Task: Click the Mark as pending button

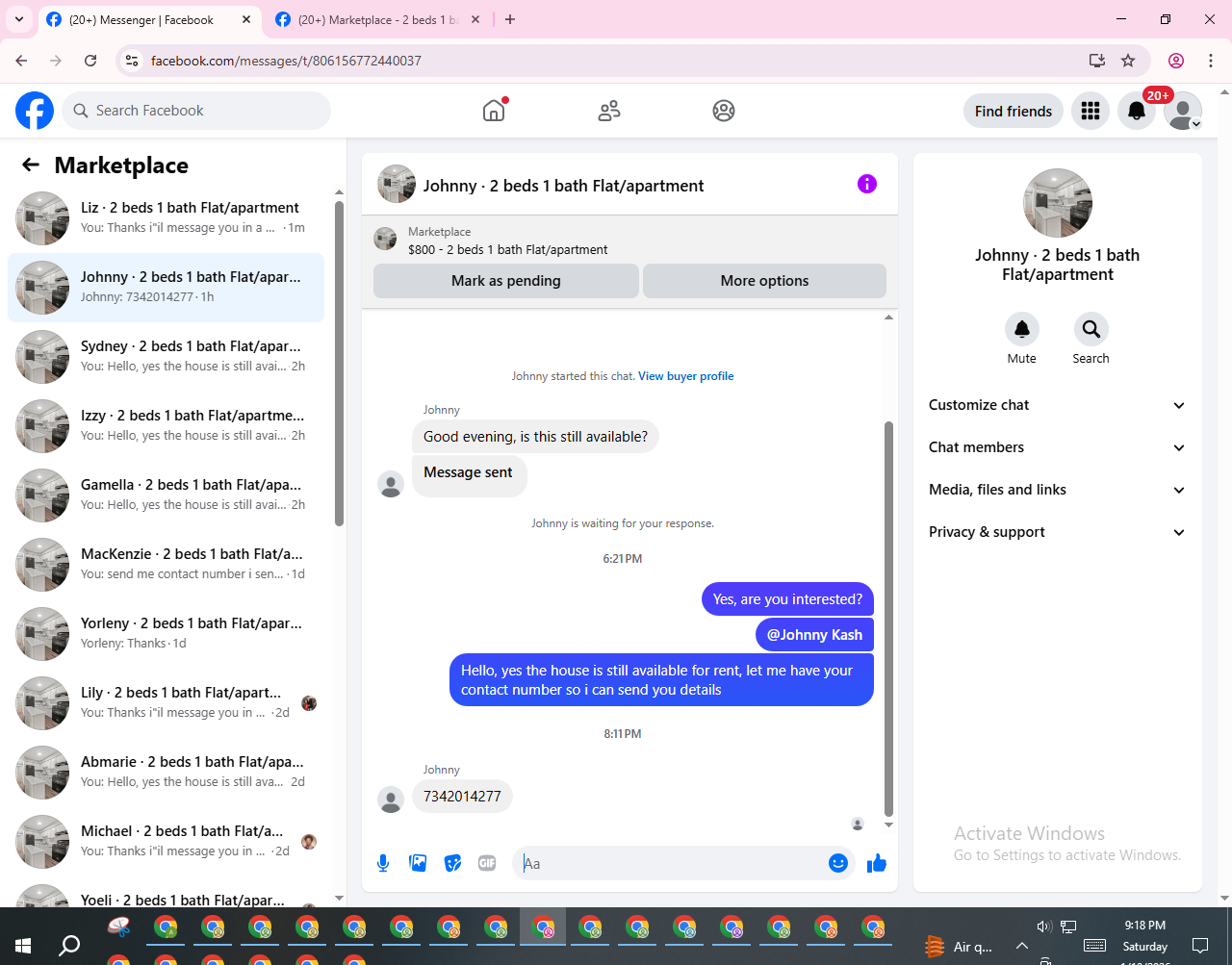Action: [x=506, y=281]
